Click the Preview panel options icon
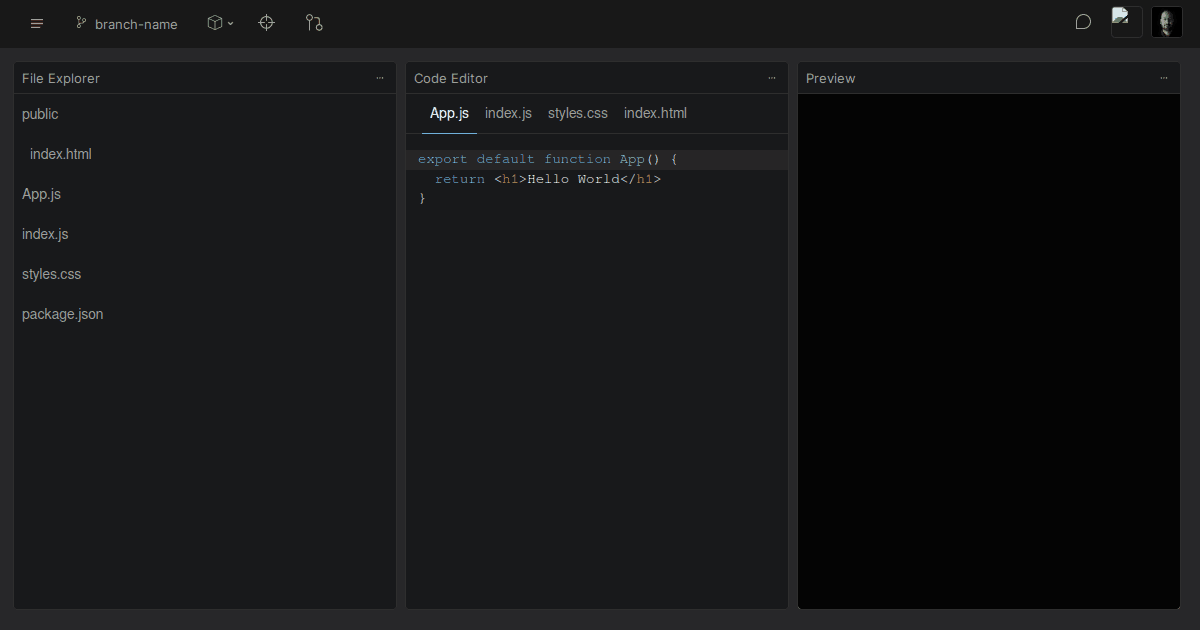Screen dimensions: 1200x630 pos(1164,78)
